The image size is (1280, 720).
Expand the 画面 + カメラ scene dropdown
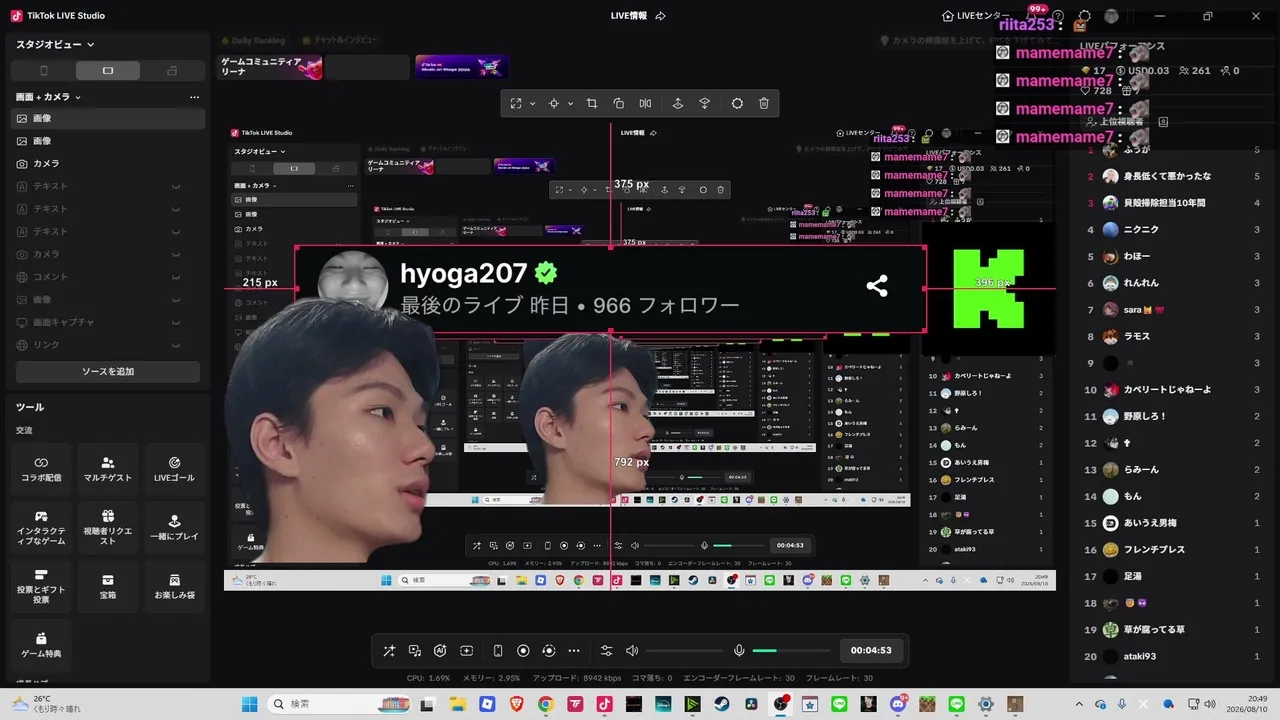(49, 97)
